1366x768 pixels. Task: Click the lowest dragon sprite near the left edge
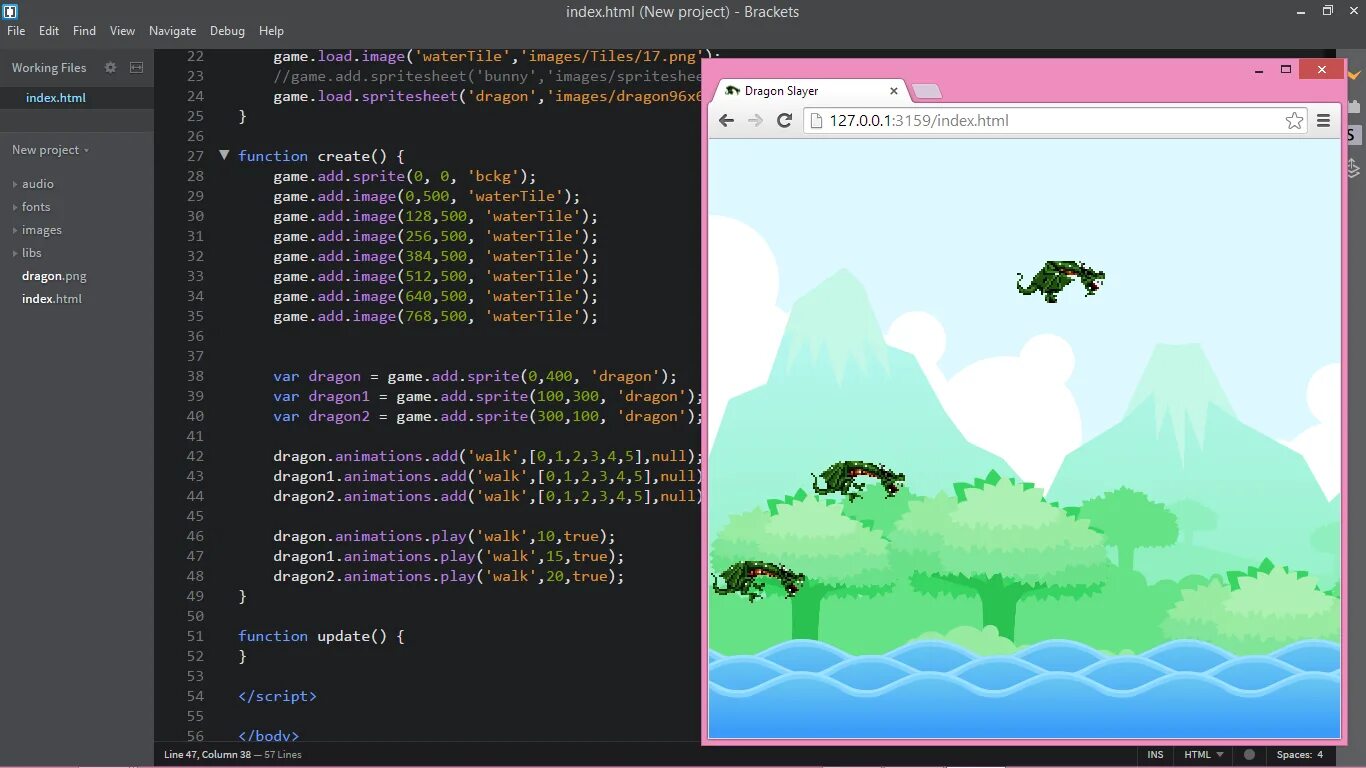(758, 580)
